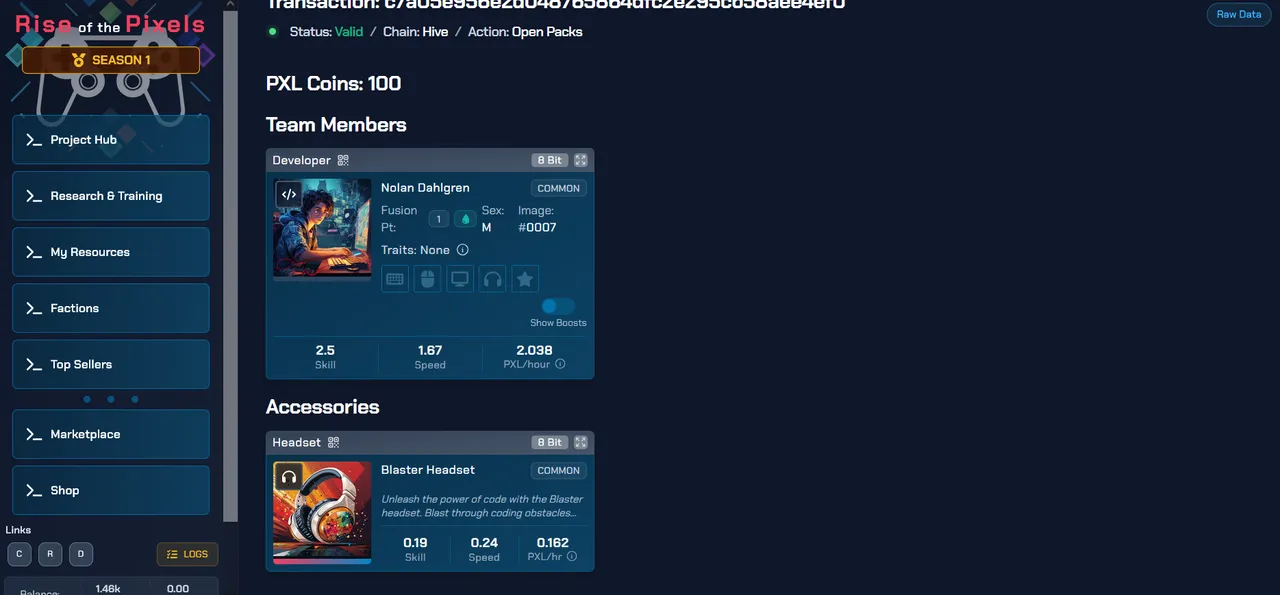Click the keyboard accessory slot icon
Image resolution: width=1280 pixels, height=595 pixels.
pos(395,279)
